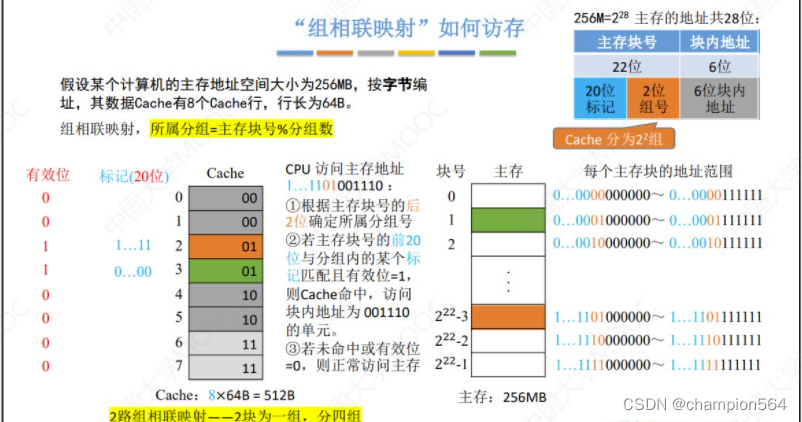Viewport: 802px width, 422px height.
Task: Click the Cache heading above the cache rows
Action: tap(225, 173)
